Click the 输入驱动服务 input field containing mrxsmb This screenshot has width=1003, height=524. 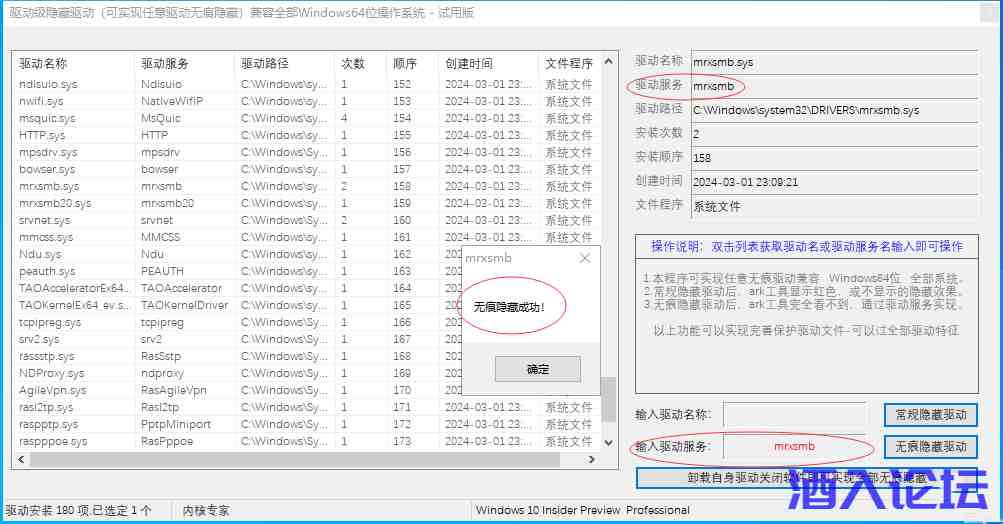(x=796, y=447)
